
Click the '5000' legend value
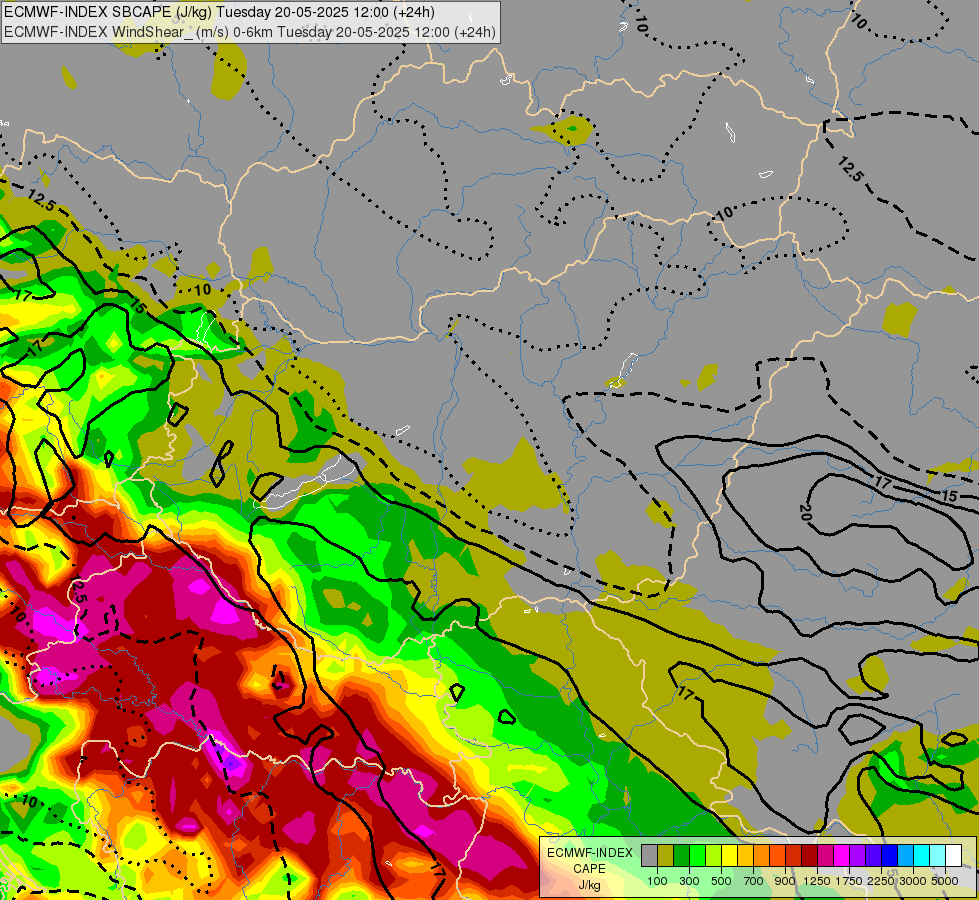point(945,881)
